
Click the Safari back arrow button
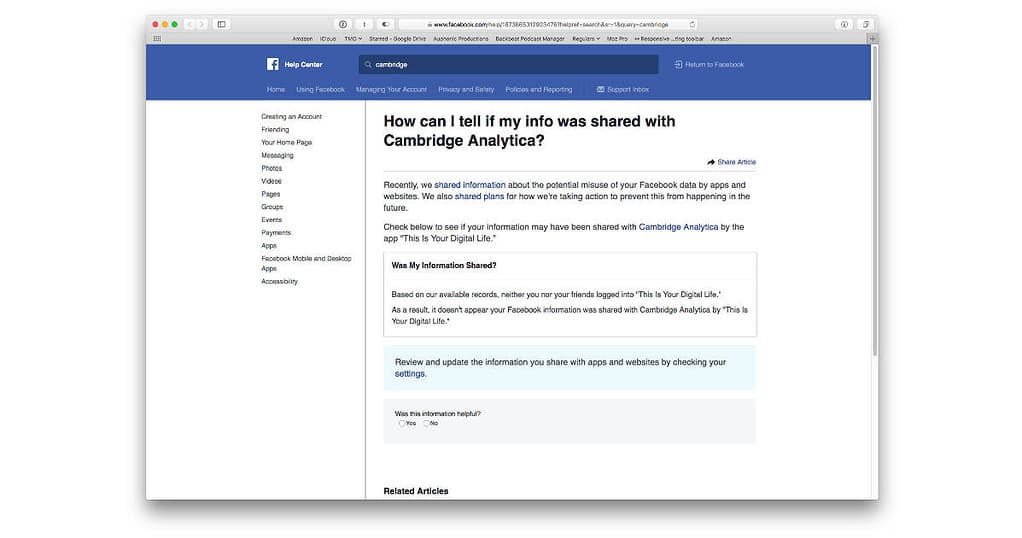pyautogui.click(x=189, y=24)
